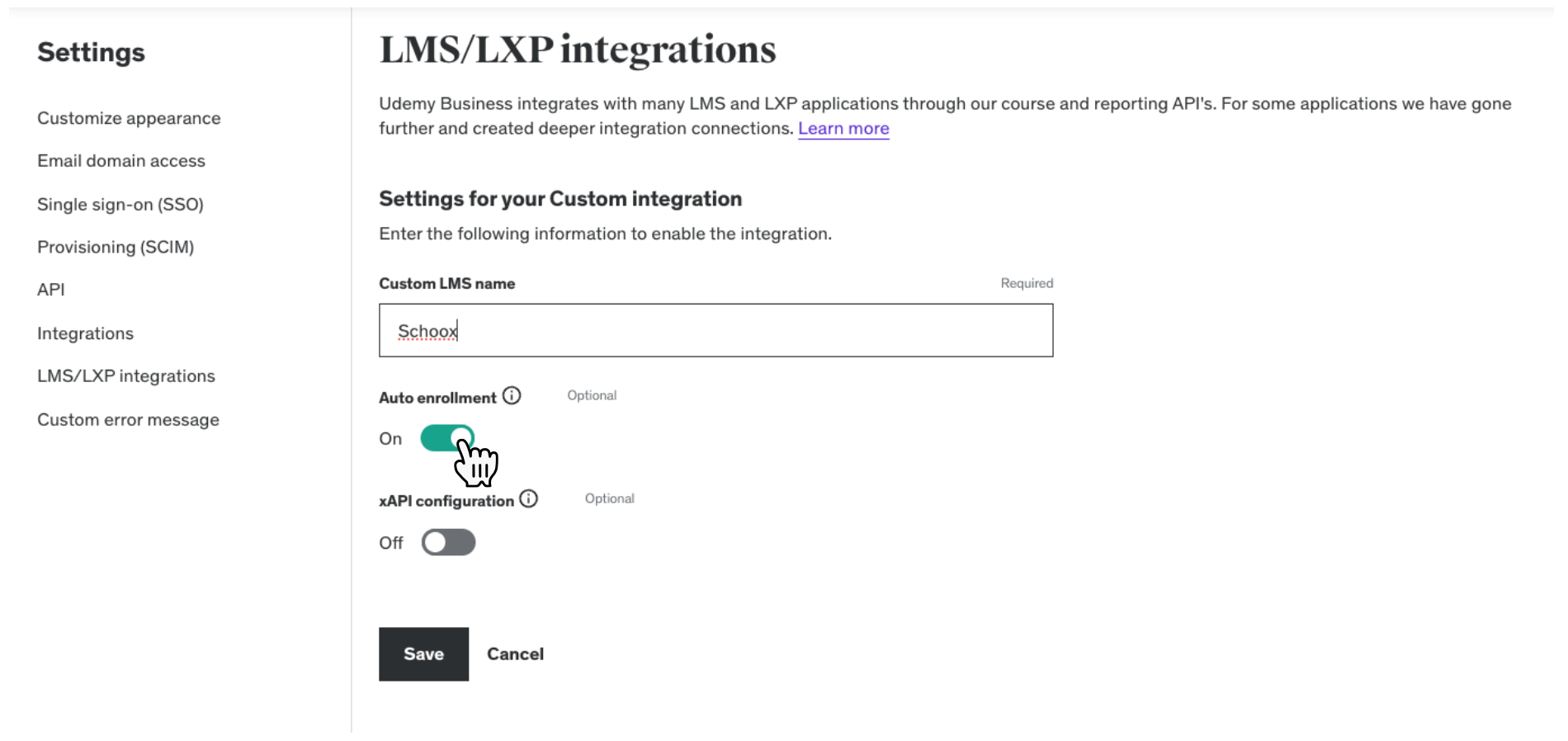The height and width of the screenshot is (741, 1568).
Task: Click the Custom LMS name label
Action: point(446,283)
